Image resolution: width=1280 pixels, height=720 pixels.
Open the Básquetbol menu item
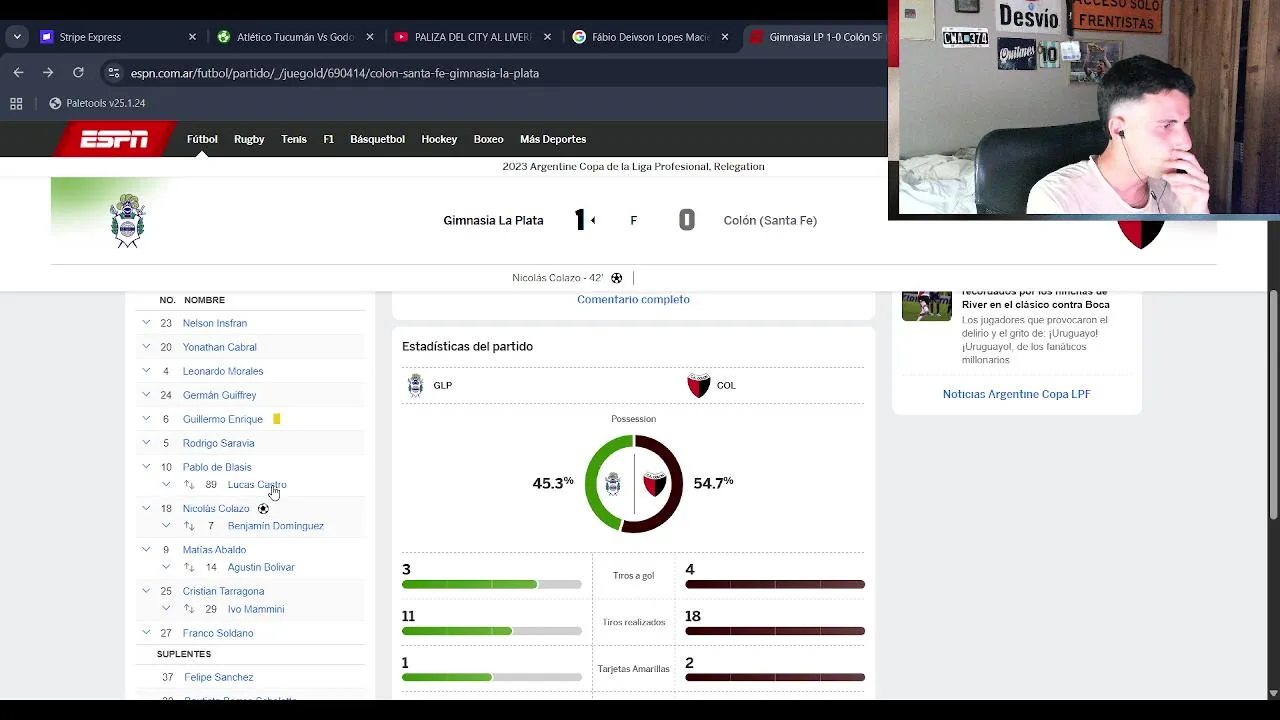(x=377, y=139)
